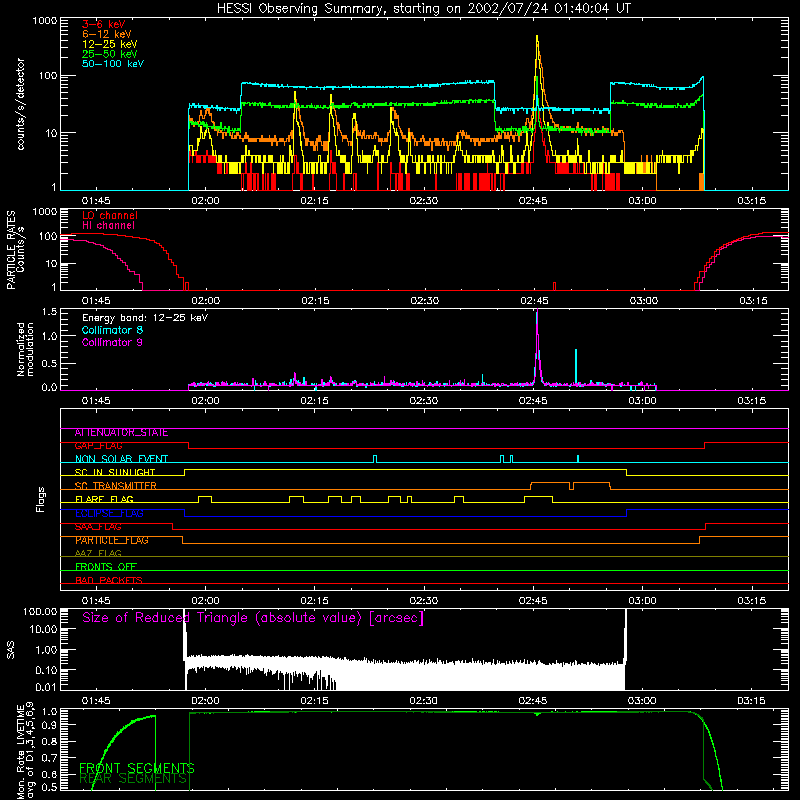Viewport: 800px width, 800px height.
Task: Click the 100.00 tick on SAS axis
Action: click(40, 611)
